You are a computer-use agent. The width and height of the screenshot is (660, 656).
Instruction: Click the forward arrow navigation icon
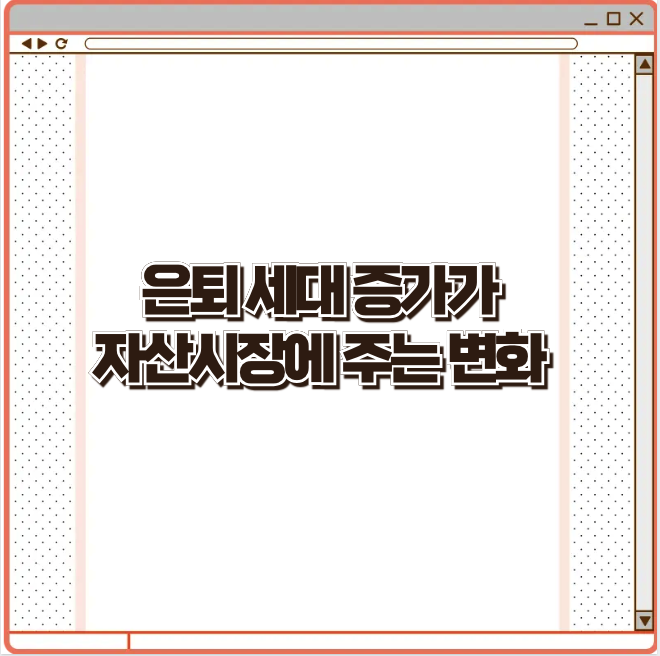42,43
